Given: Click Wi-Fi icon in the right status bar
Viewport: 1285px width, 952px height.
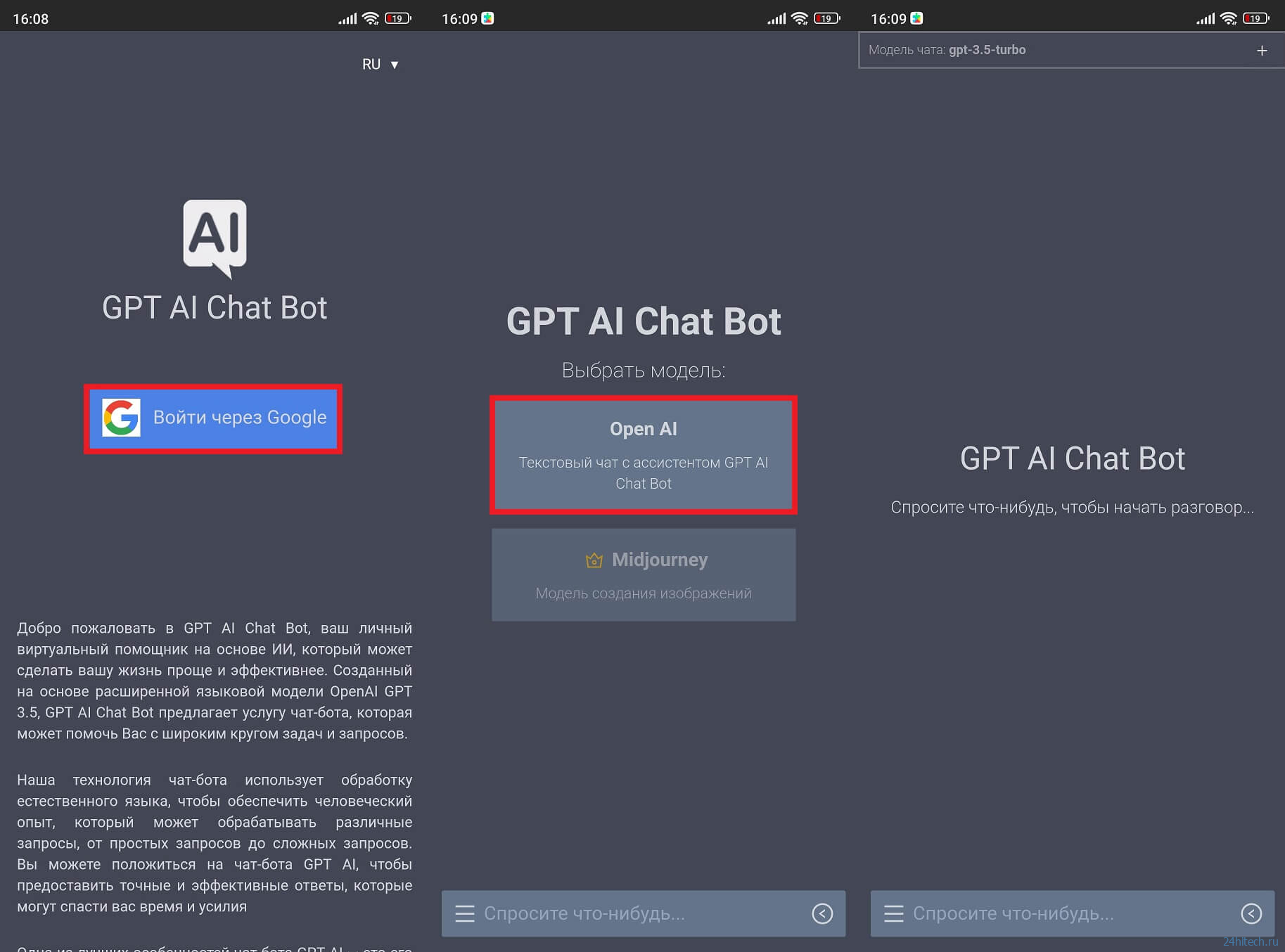Looking at the screenshot, I should click(x=1229, y=18).
